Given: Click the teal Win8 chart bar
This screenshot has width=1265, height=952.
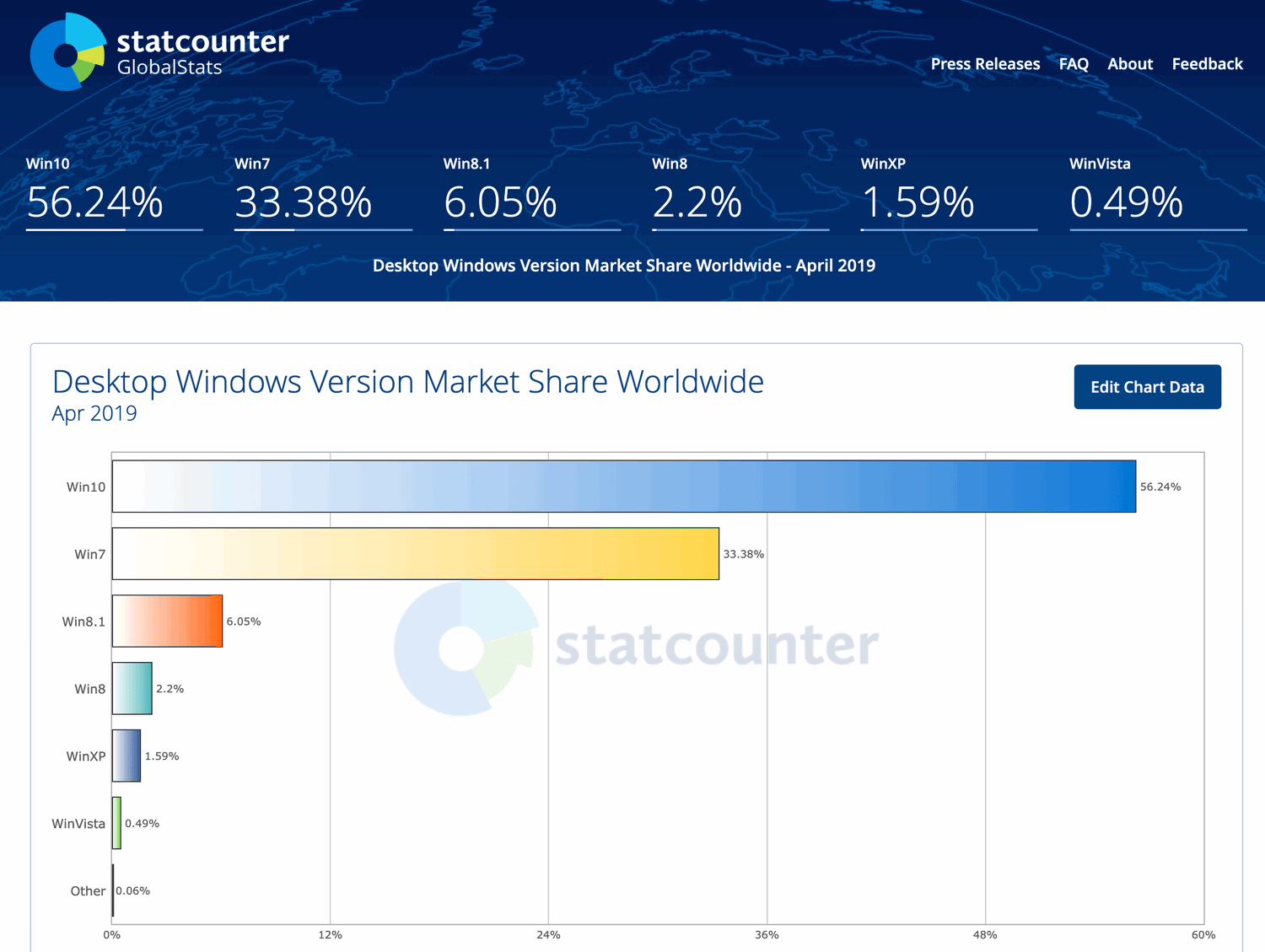Looking at the screenshot, I should click(x=132, y=689).
